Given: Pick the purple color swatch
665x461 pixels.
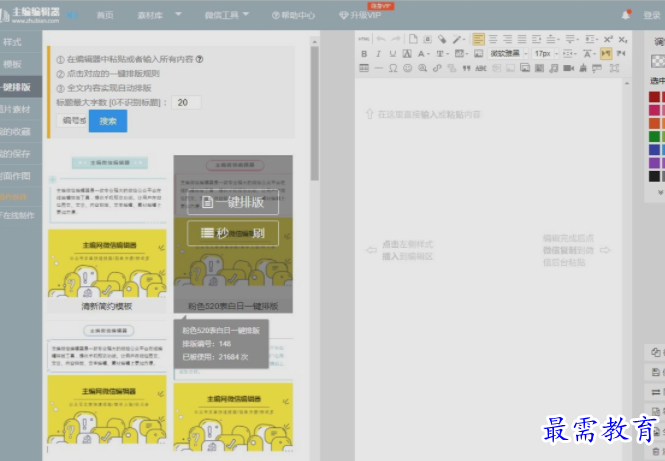Looking at the screenshot, I should pyautogui.click(x=654, y=162).
